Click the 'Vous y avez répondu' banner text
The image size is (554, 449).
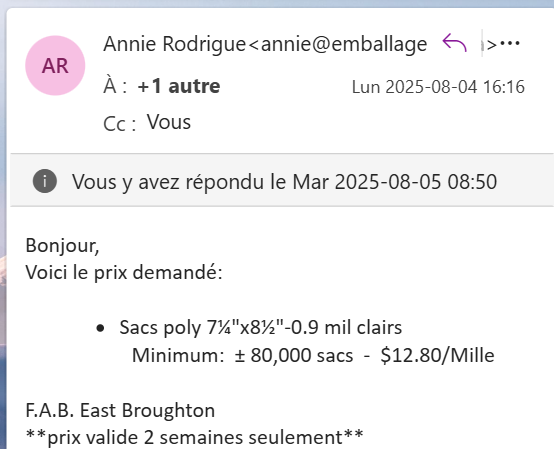284,182
